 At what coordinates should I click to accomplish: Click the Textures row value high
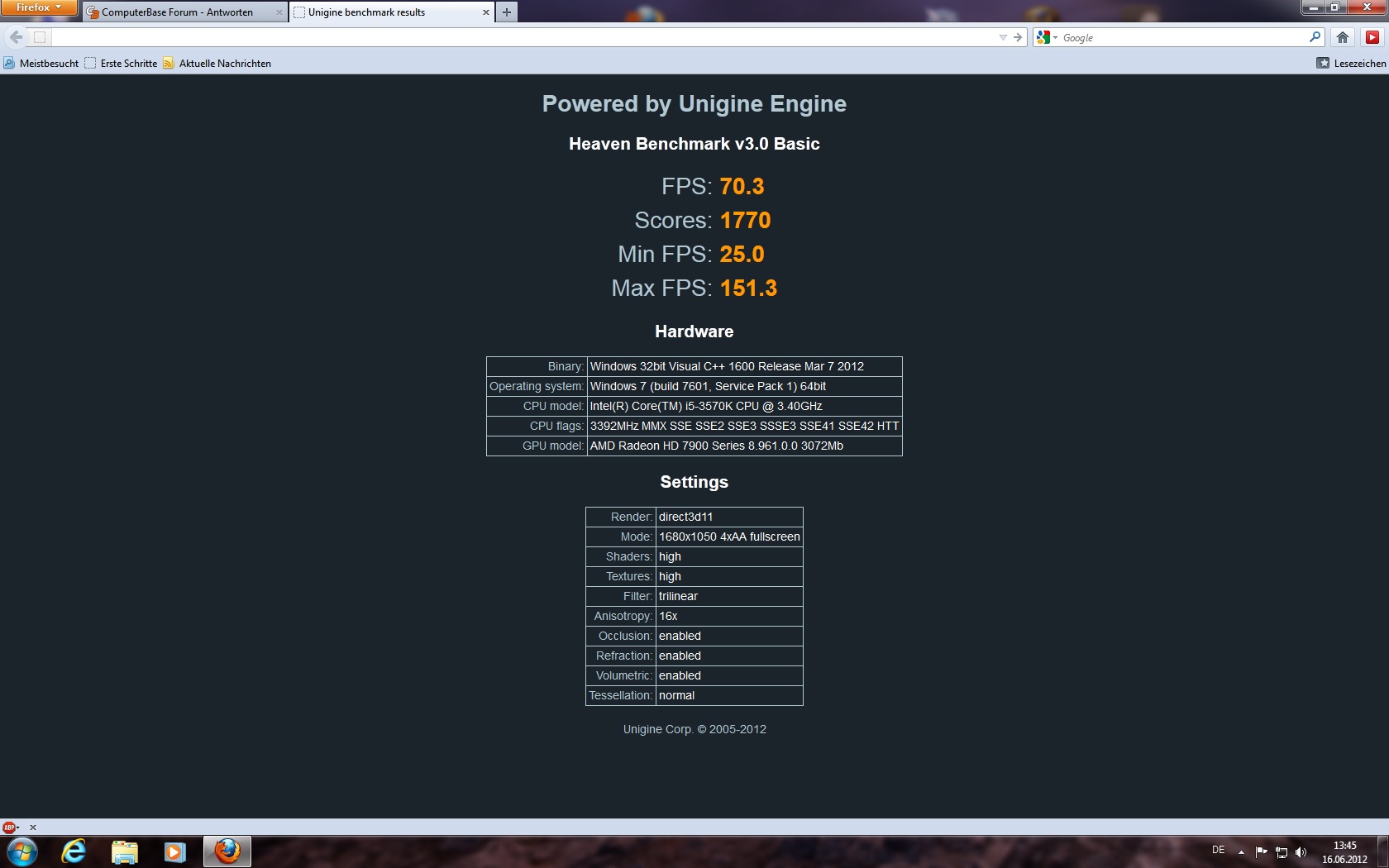pyautogui.click(x=670, y=576)
